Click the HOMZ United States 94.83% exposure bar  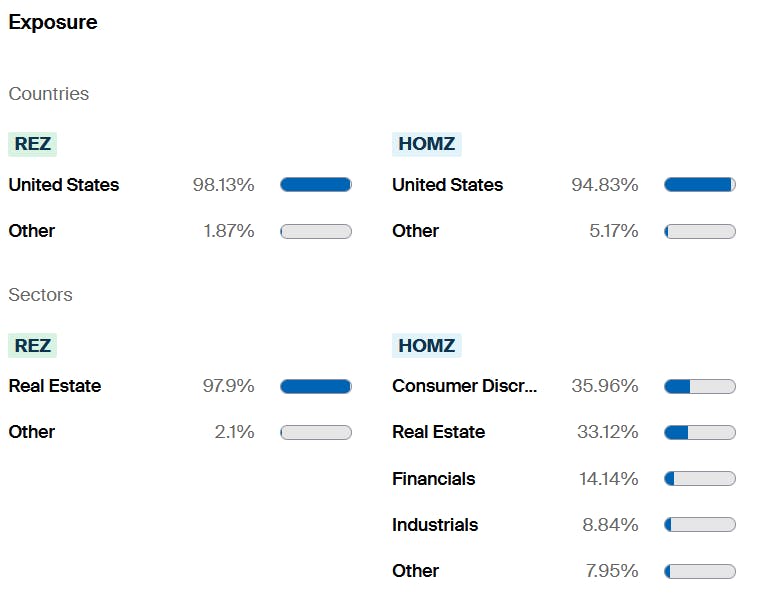pyautogui.click(x=700, y=185)
